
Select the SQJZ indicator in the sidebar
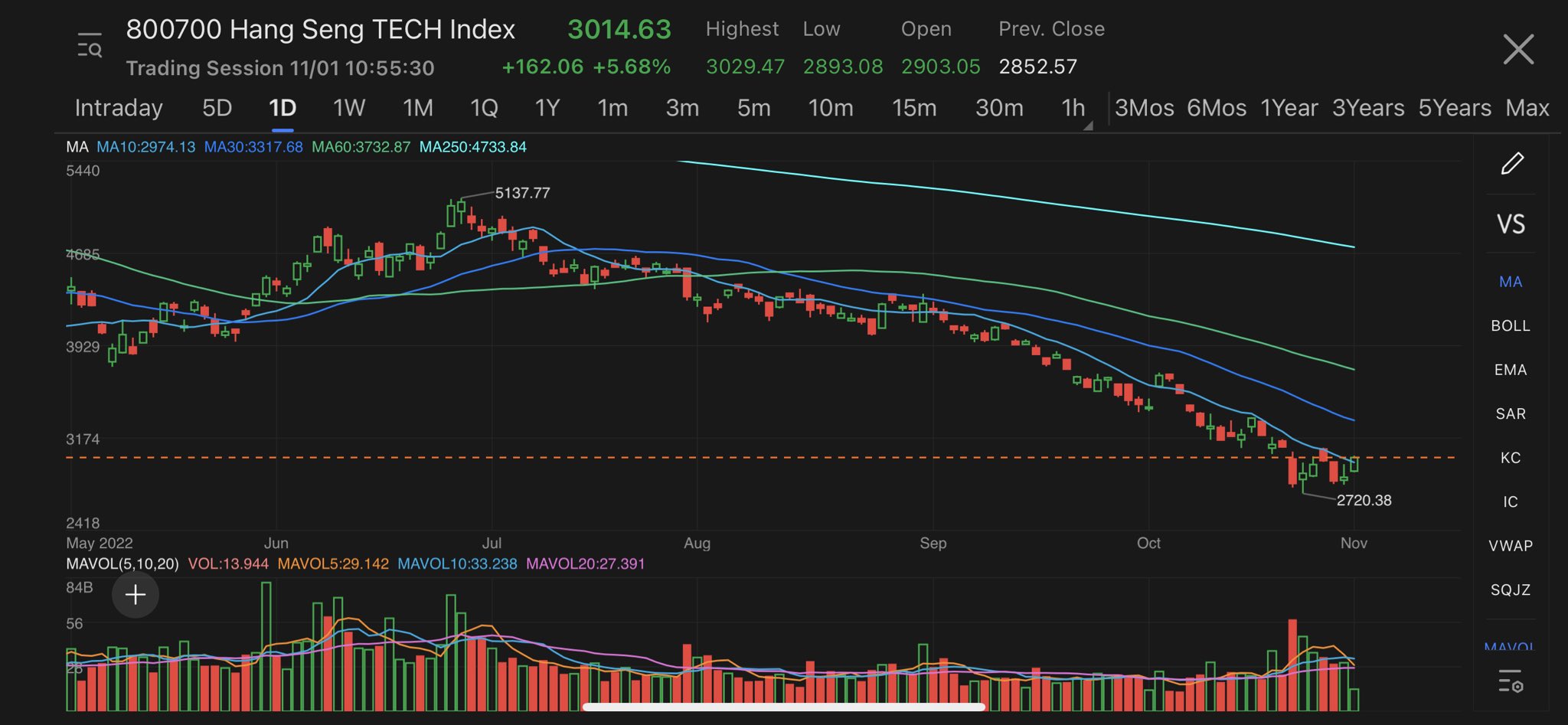coord(1509,589)
